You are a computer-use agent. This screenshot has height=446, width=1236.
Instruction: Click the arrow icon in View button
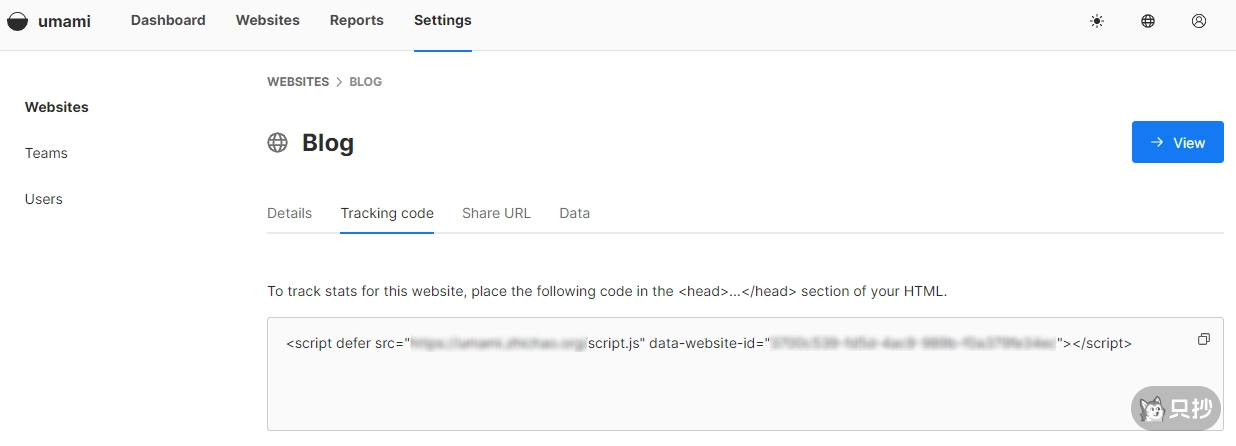[1157, 143]
